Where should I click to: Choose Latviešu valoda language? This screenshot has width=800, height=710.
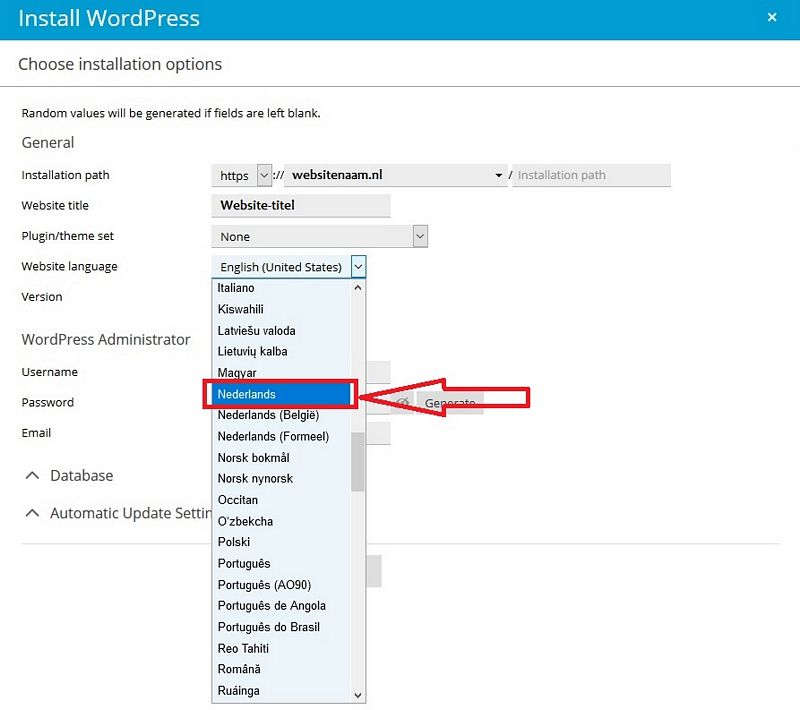tap(281, 331)
